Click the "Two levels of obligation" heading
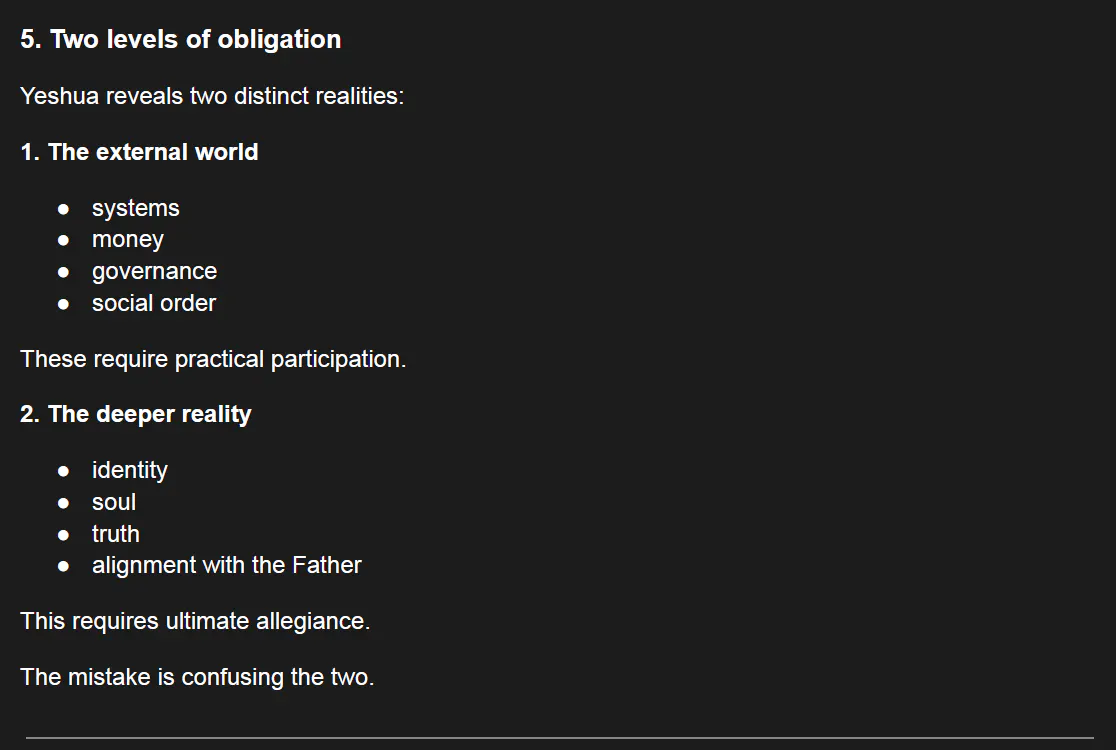 180,39
